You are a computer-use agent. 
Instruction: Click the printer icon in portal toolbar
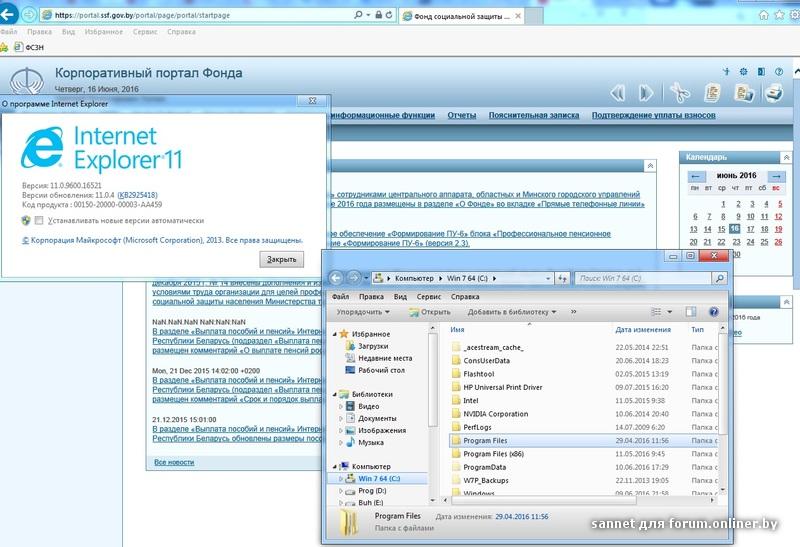[774, 92]
